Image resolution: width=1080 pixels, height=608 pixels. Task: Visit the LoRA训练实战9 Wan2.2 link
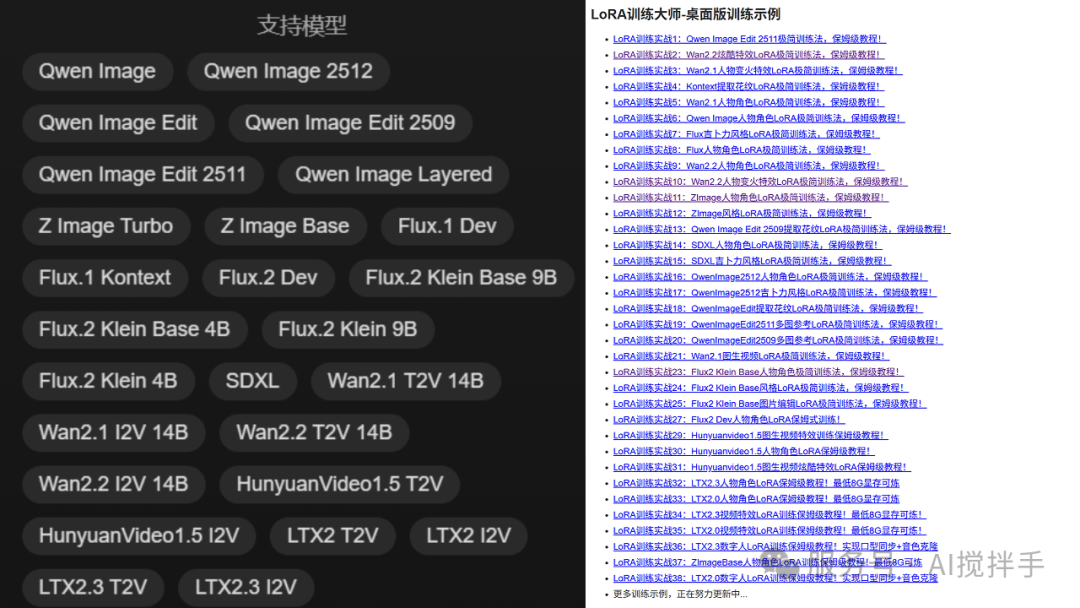[749, 166]
